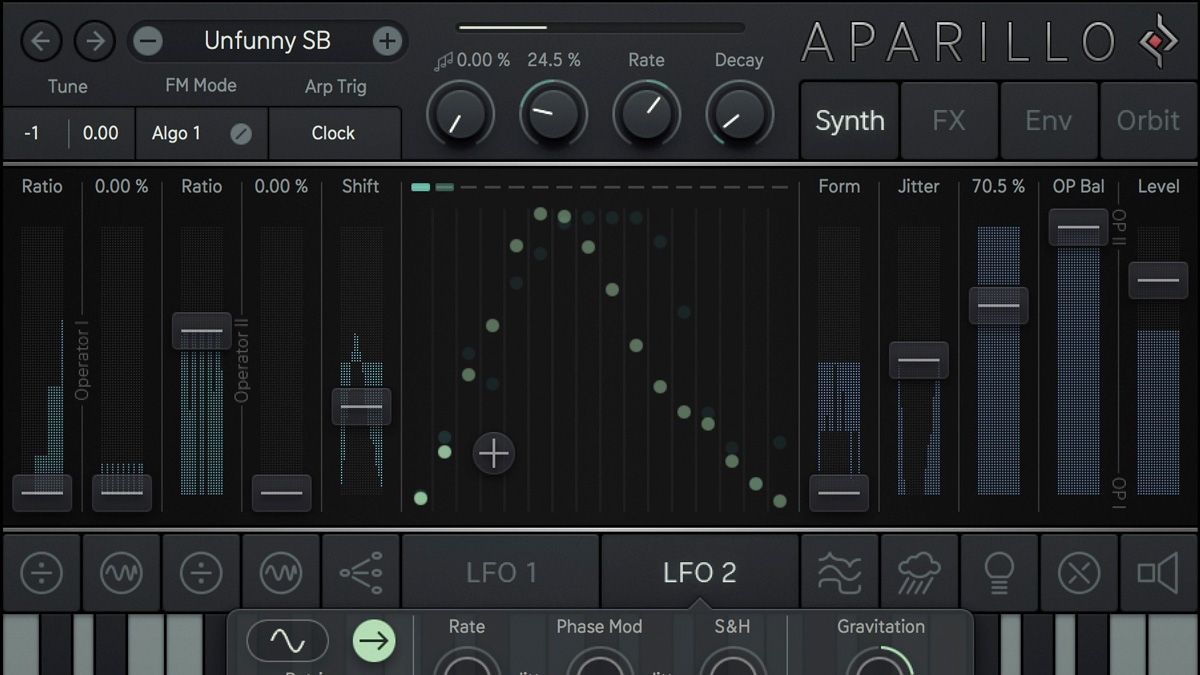Adjust the OP Bal slider handle
The image size is (1200, 675).
[1078, 228]
